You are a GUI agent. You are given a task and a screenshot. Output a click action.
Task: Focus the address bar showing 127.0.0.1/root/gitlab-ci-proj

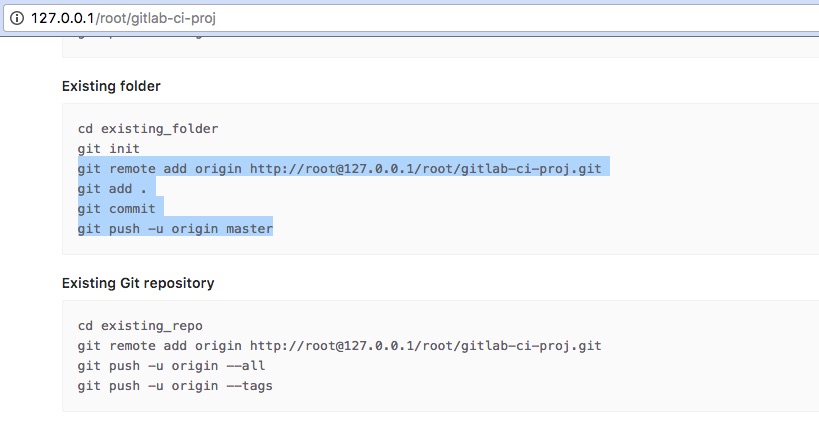point(412,18)
